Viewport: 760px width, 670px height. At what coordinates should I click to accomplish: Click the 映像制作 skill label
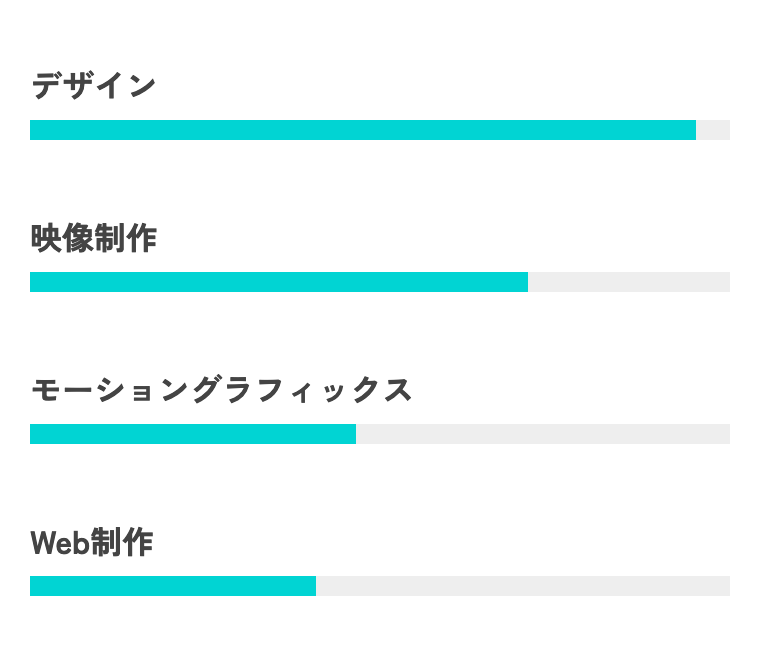point(93,238)
